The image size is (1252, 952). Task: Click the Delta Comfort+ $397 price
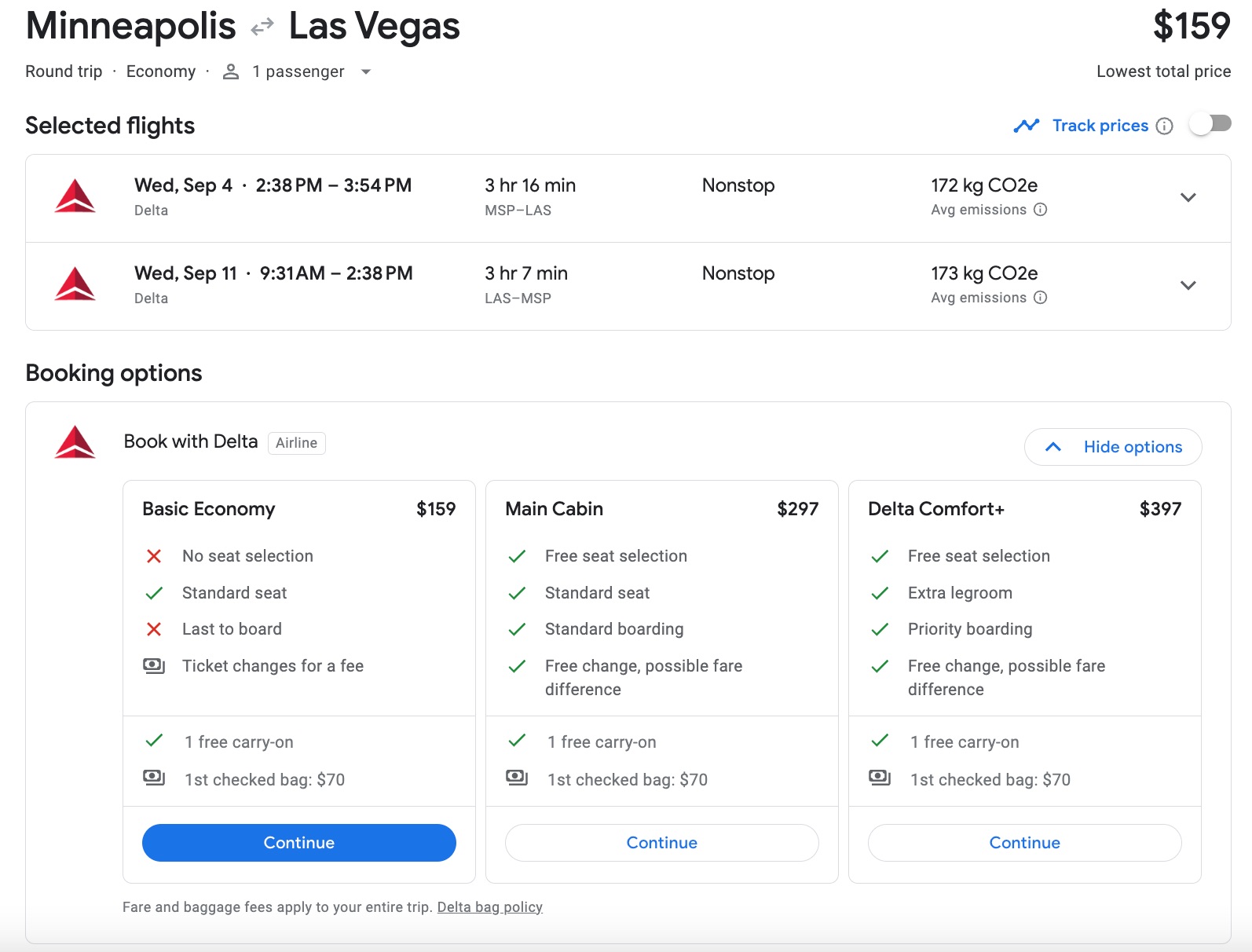coord(1161,509)
